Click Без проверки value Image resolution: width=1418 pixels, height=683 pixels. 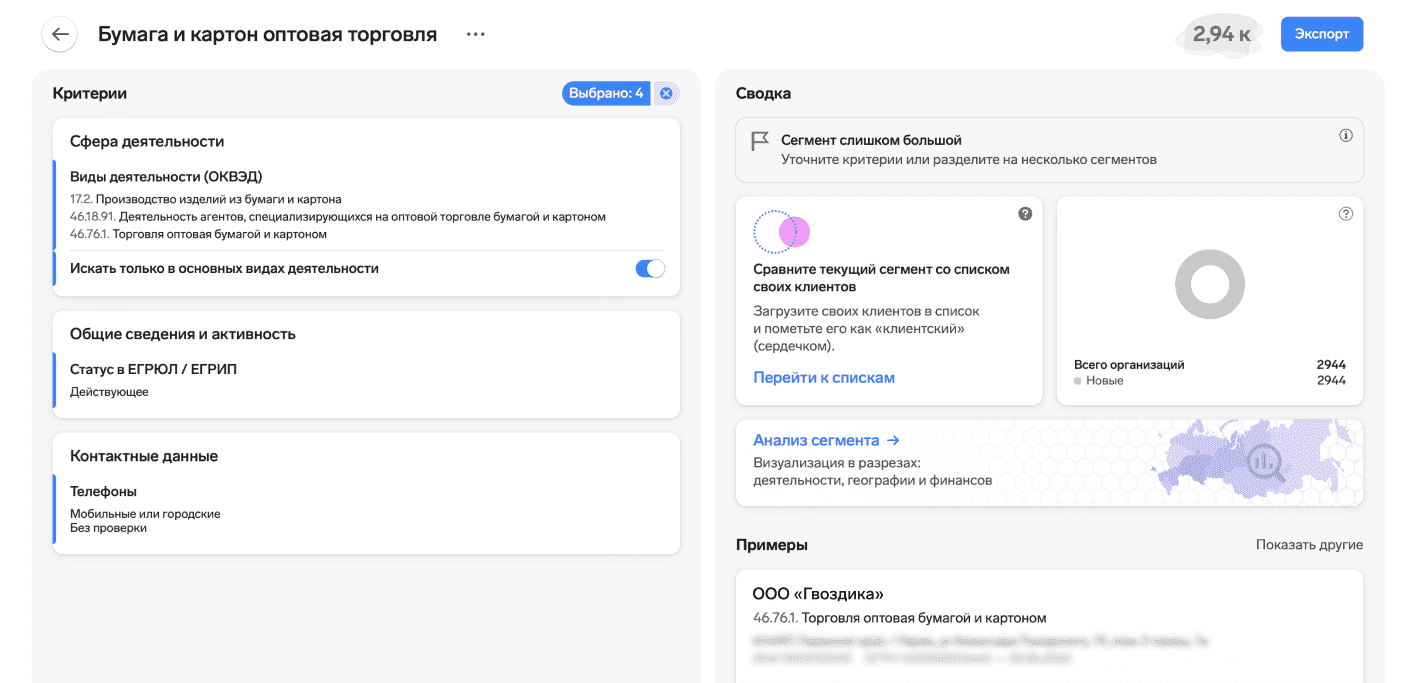click(x=108, y=528)
